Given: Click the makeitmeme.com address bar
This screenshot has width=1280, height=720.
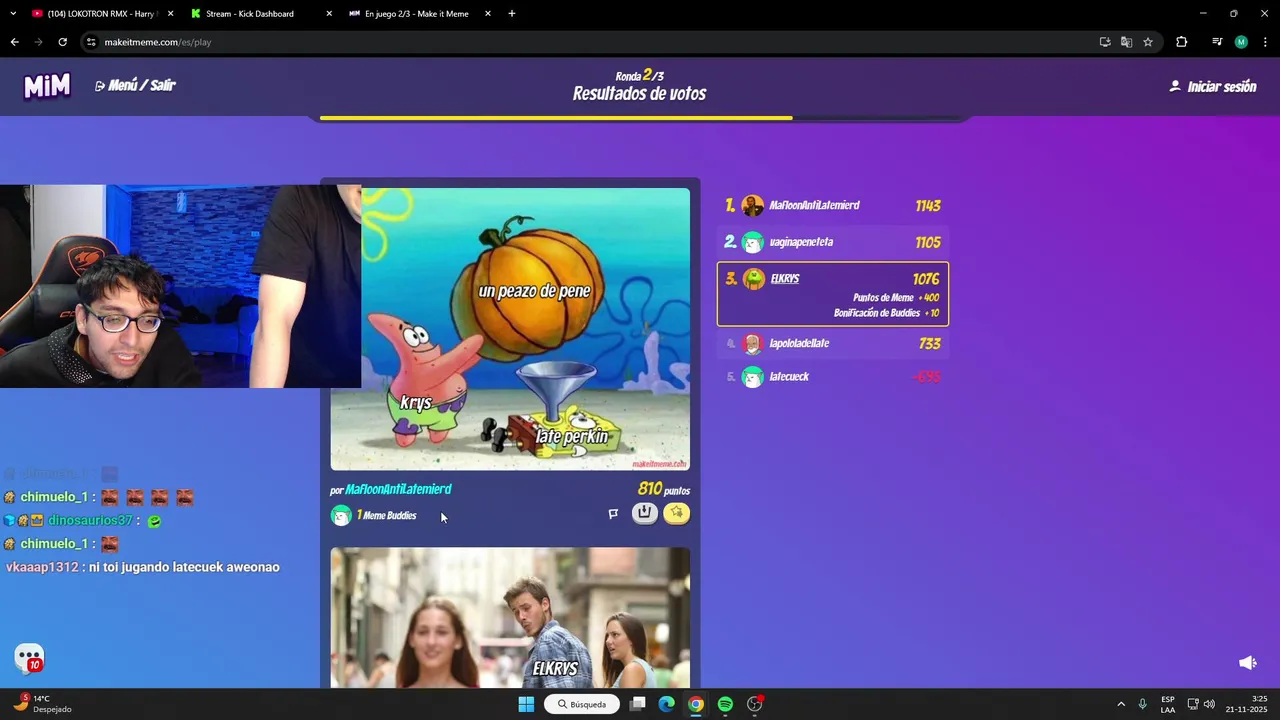Looking at the screenshot, I should point(590,42).
